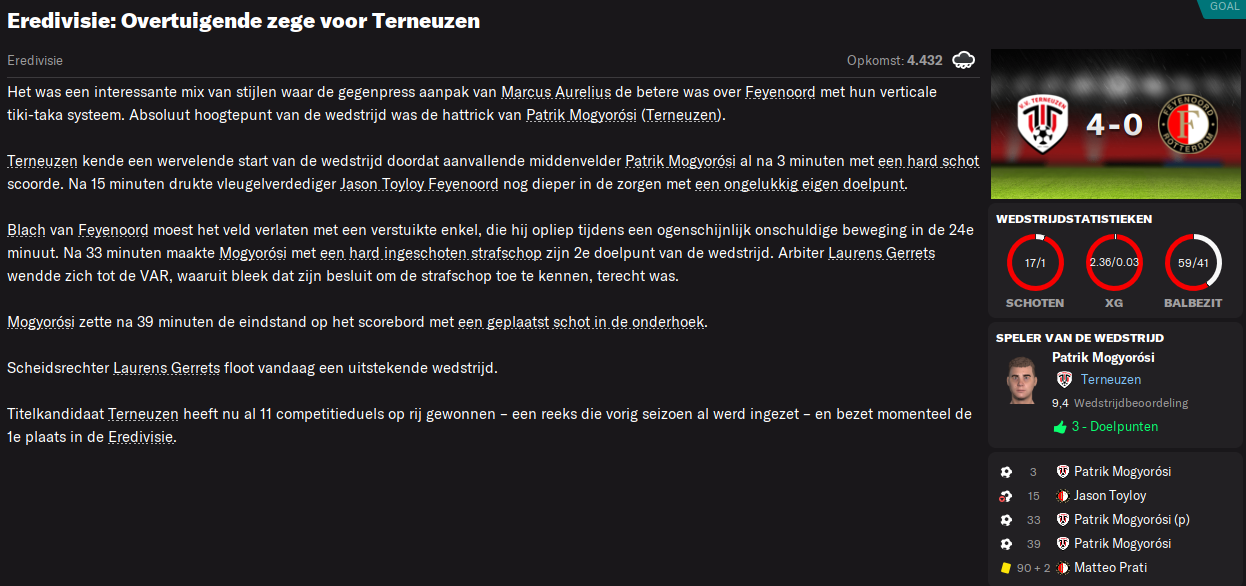
Task: Click the yellow card icon for Matteo Prati
Action: [x=1005, y=568]
